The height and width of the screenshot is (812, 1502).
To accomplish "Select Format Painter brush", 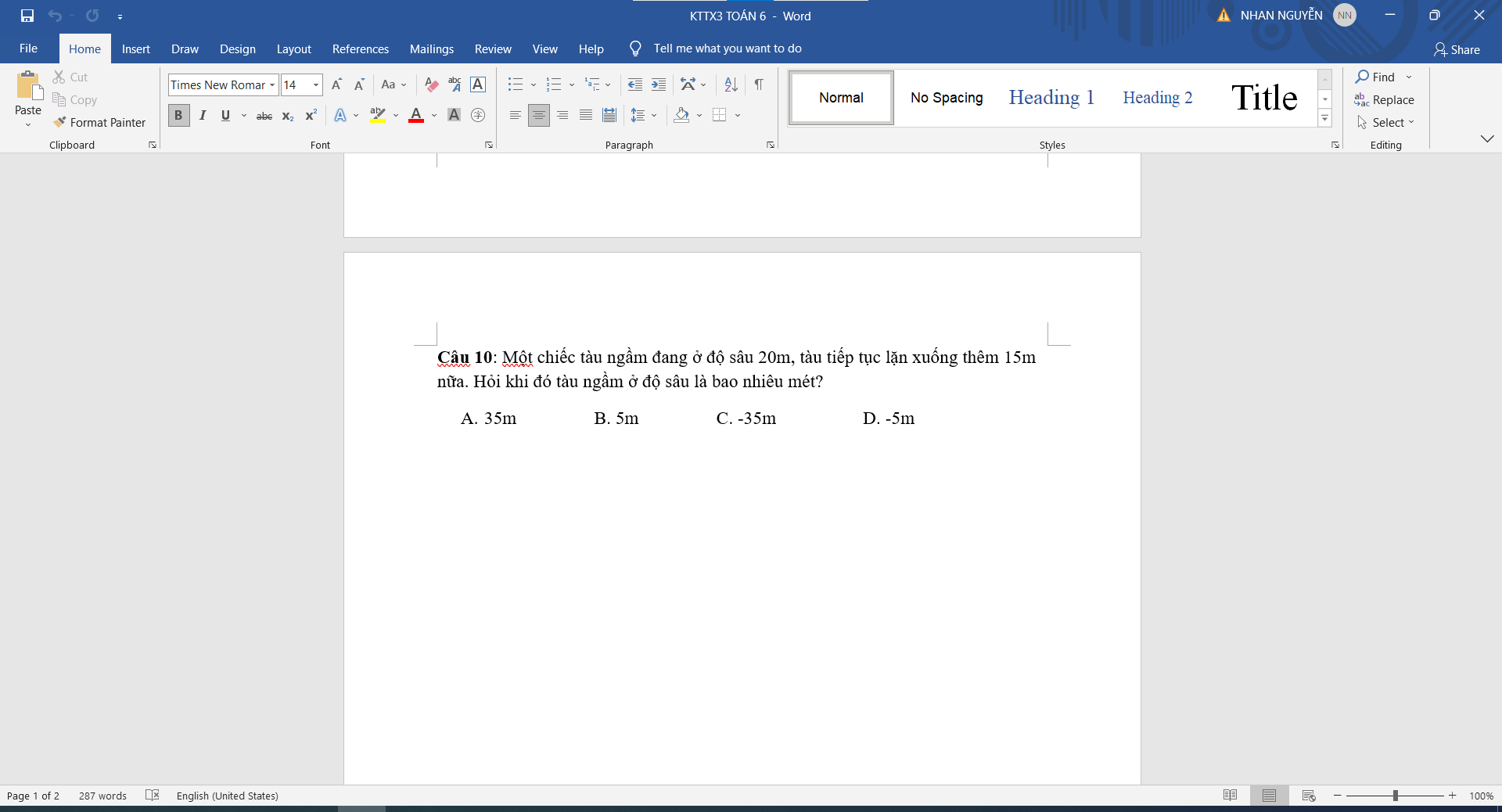I will [x=99, y=122].
